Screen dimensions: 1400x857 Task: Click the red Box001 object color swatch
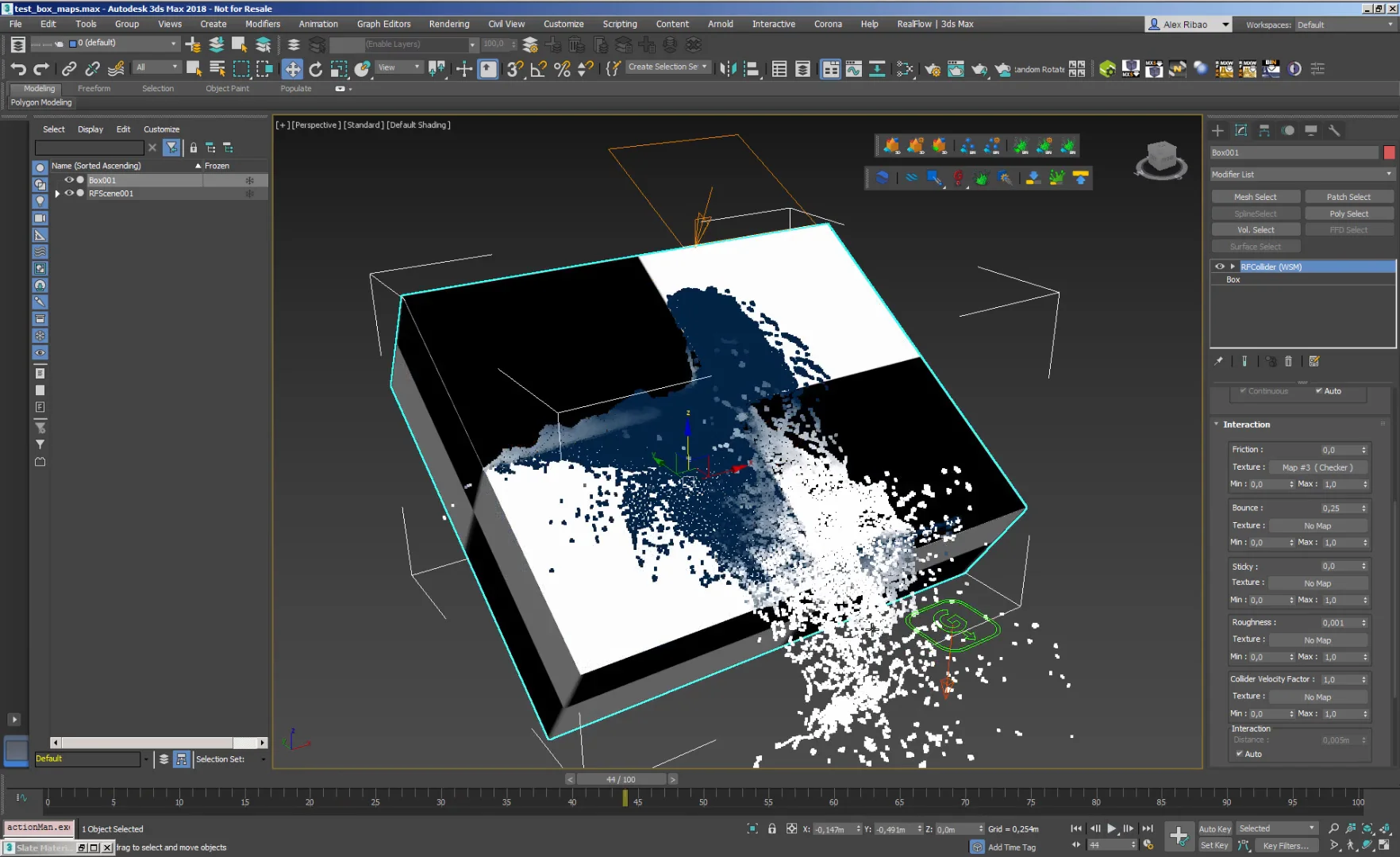(x=1389, y=152)
